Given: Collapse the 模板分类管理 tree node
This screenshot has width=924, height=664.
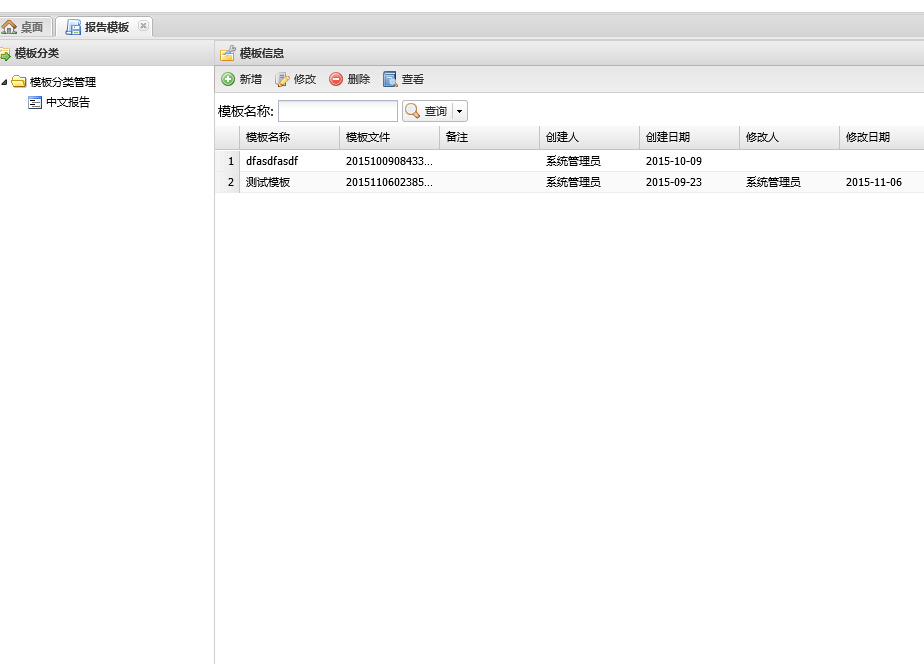Looking at the screenshot, I should point(5,82).
